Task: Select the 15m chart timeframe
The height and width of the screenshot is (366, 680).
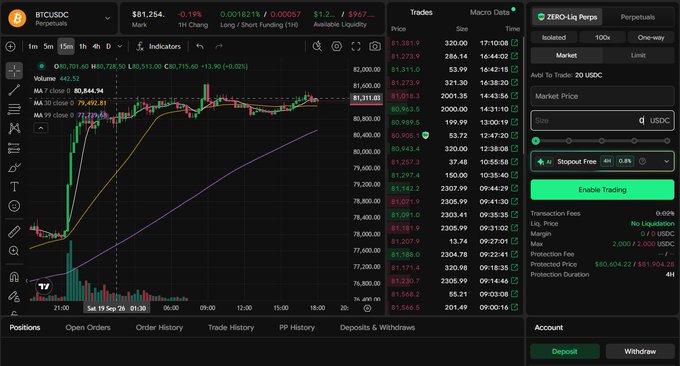Action: (66, 46)
